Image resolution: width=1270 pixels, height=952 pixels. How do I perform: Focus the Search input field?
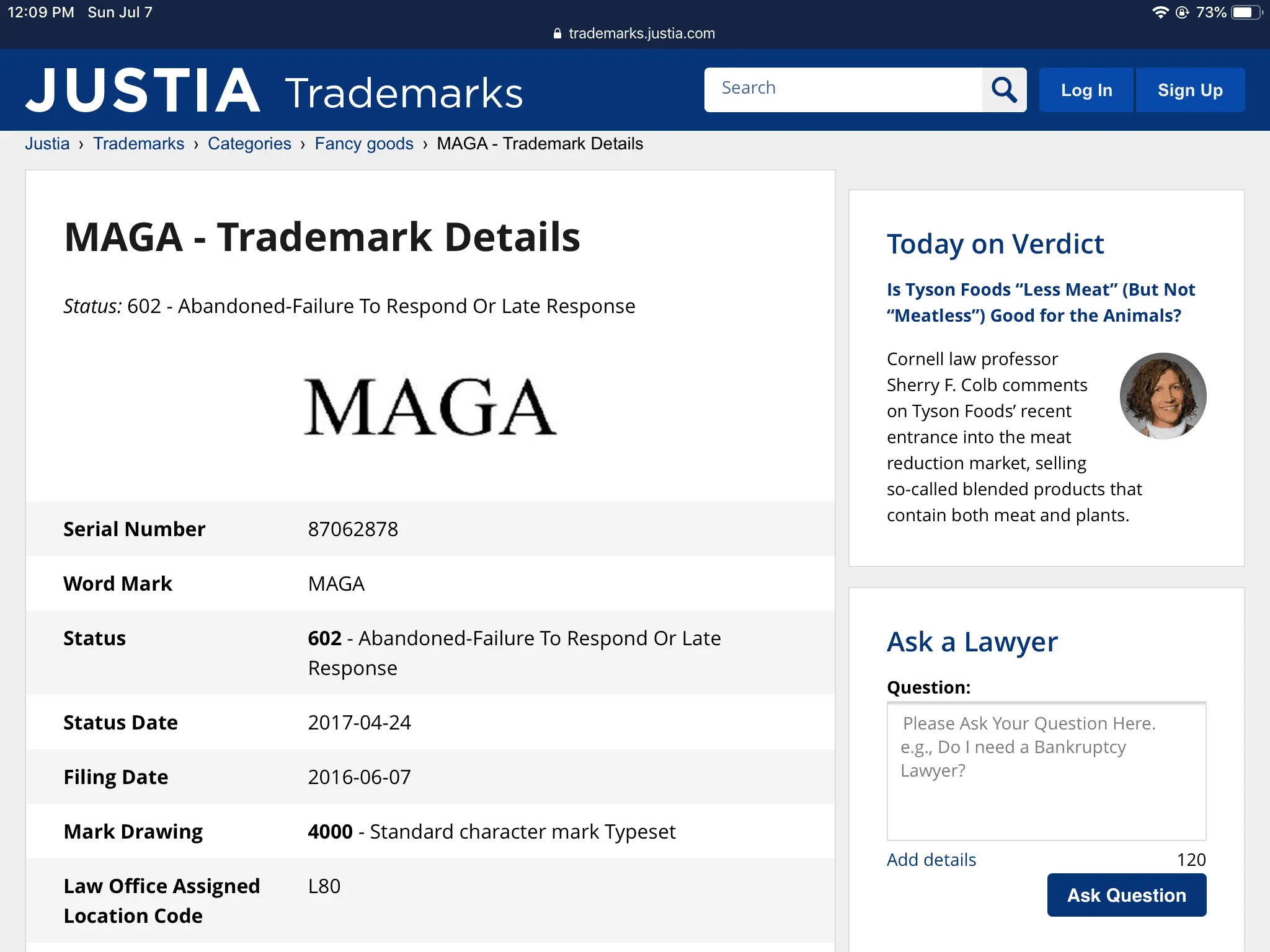[x=843, y=89]
